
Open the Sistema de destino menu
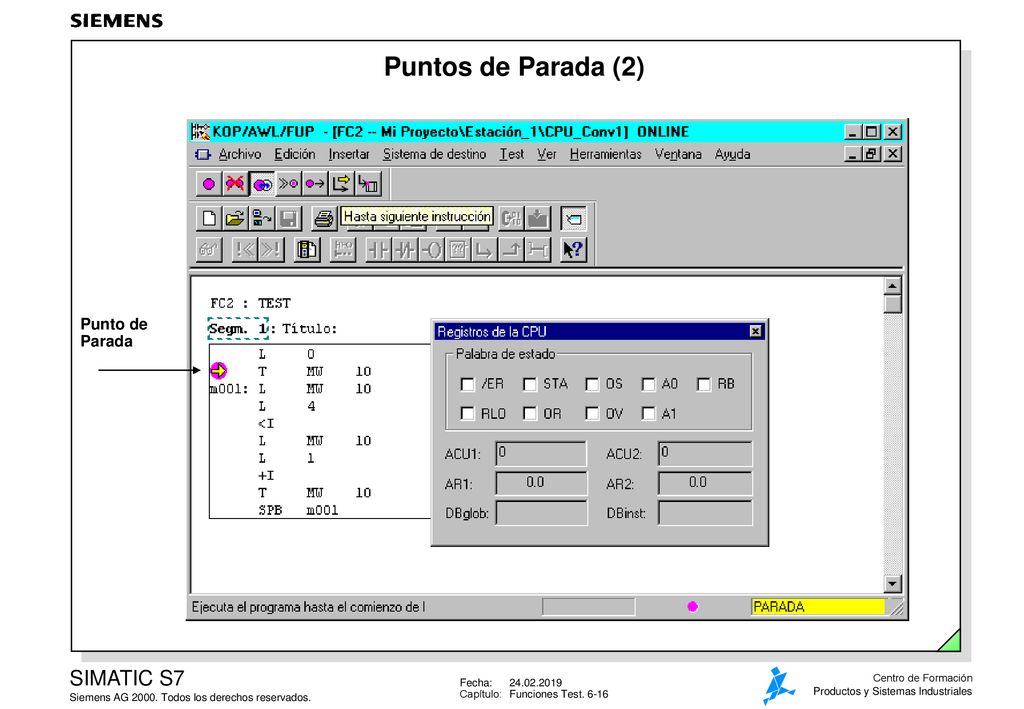tap(434, 155)
